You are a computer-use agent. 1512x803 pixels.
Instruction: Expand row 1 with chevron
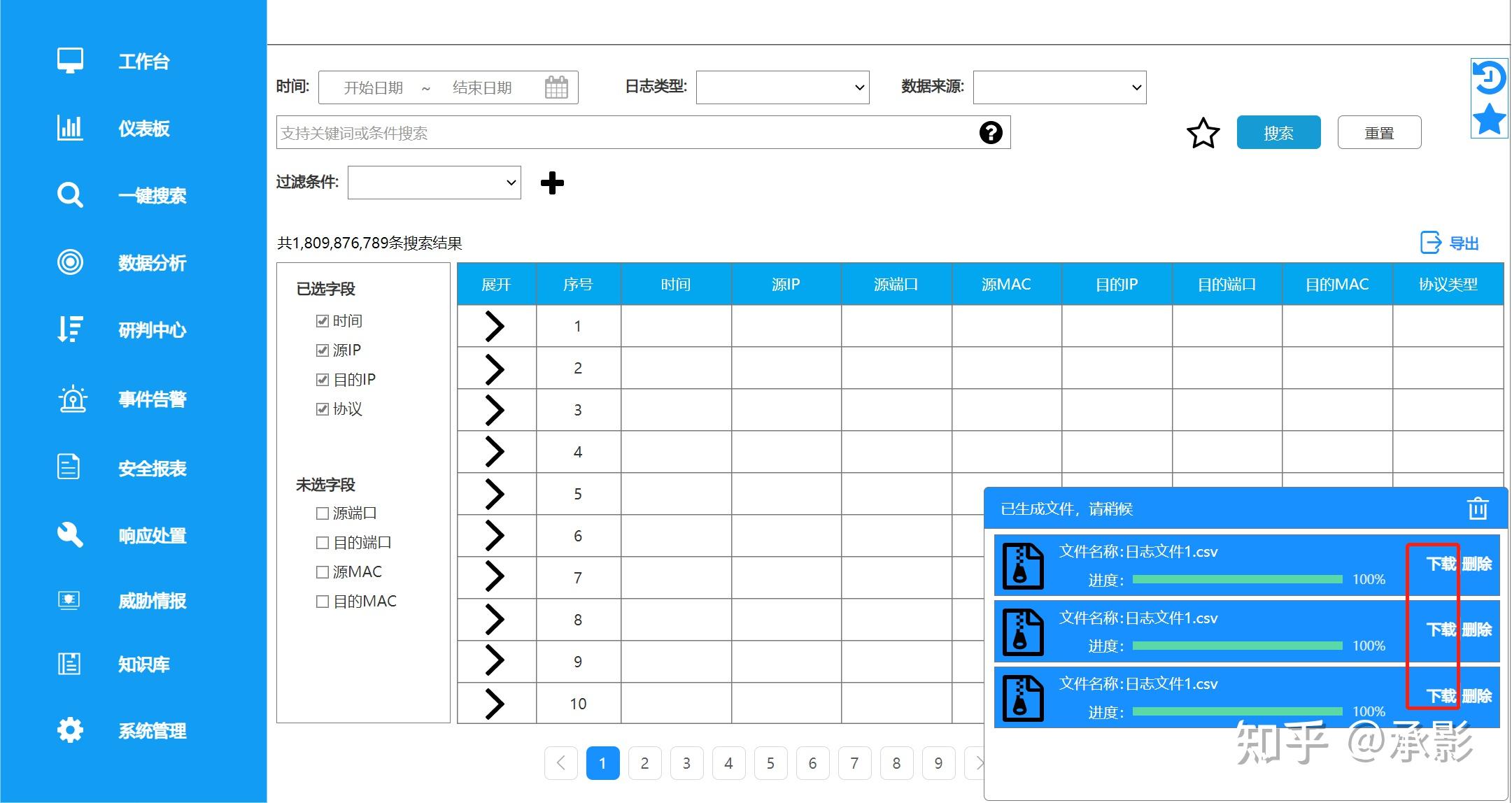click(495, 326)
